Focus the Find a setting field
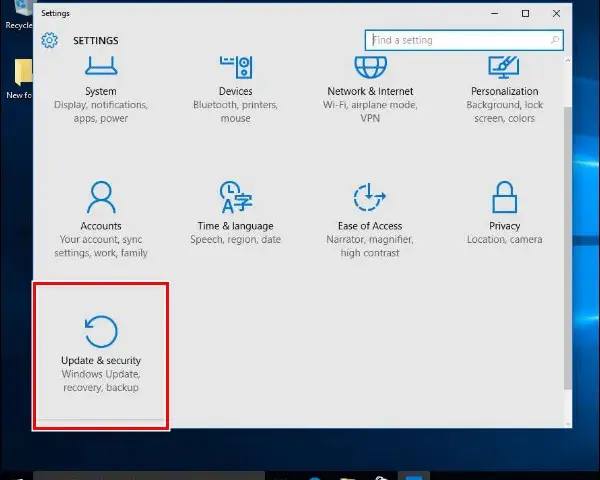600x480 pixels. pyautogui.click(x=464, y=40)
